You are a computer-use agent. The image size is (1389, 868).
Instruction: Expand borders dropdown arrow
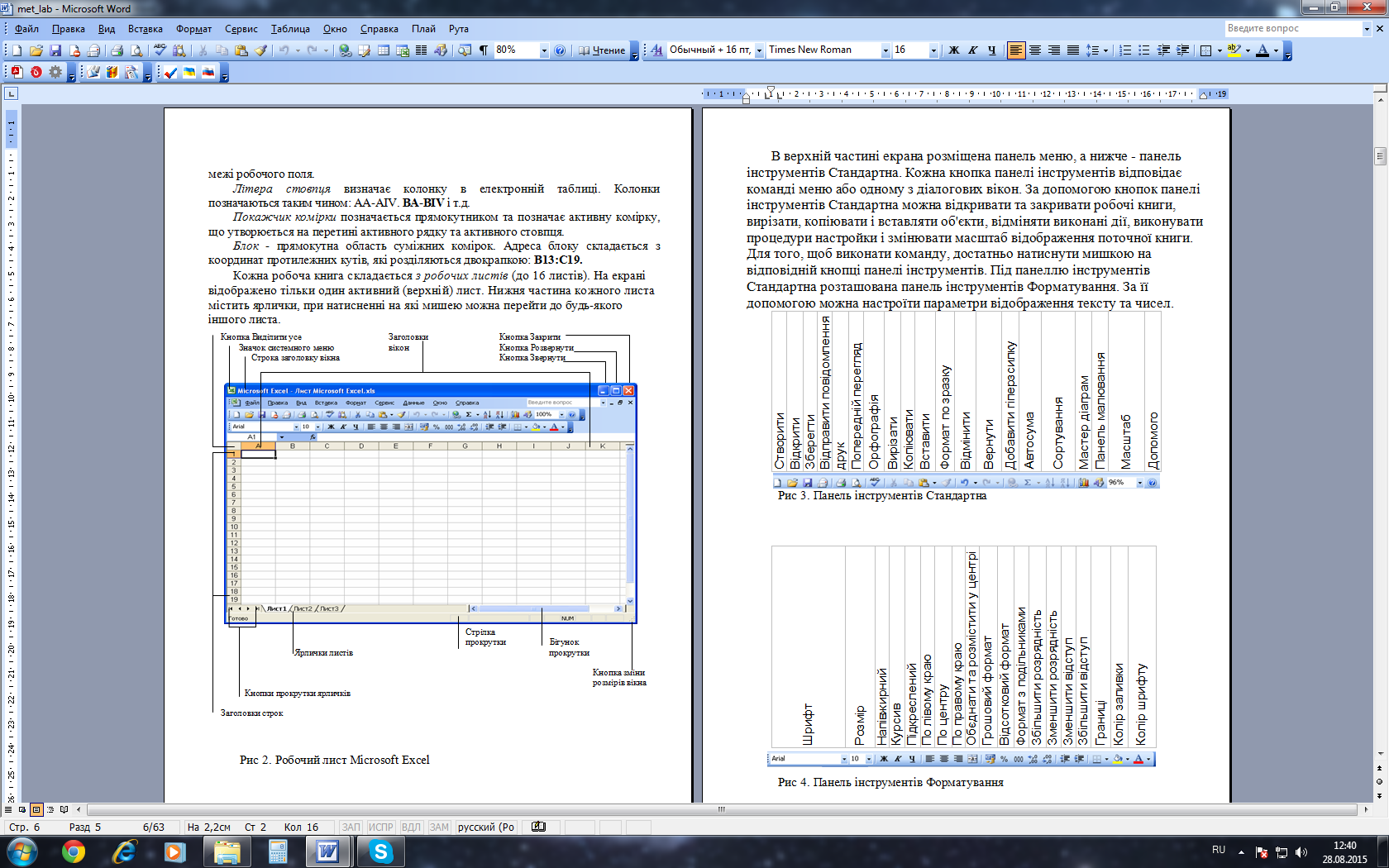pos(1220,50)
